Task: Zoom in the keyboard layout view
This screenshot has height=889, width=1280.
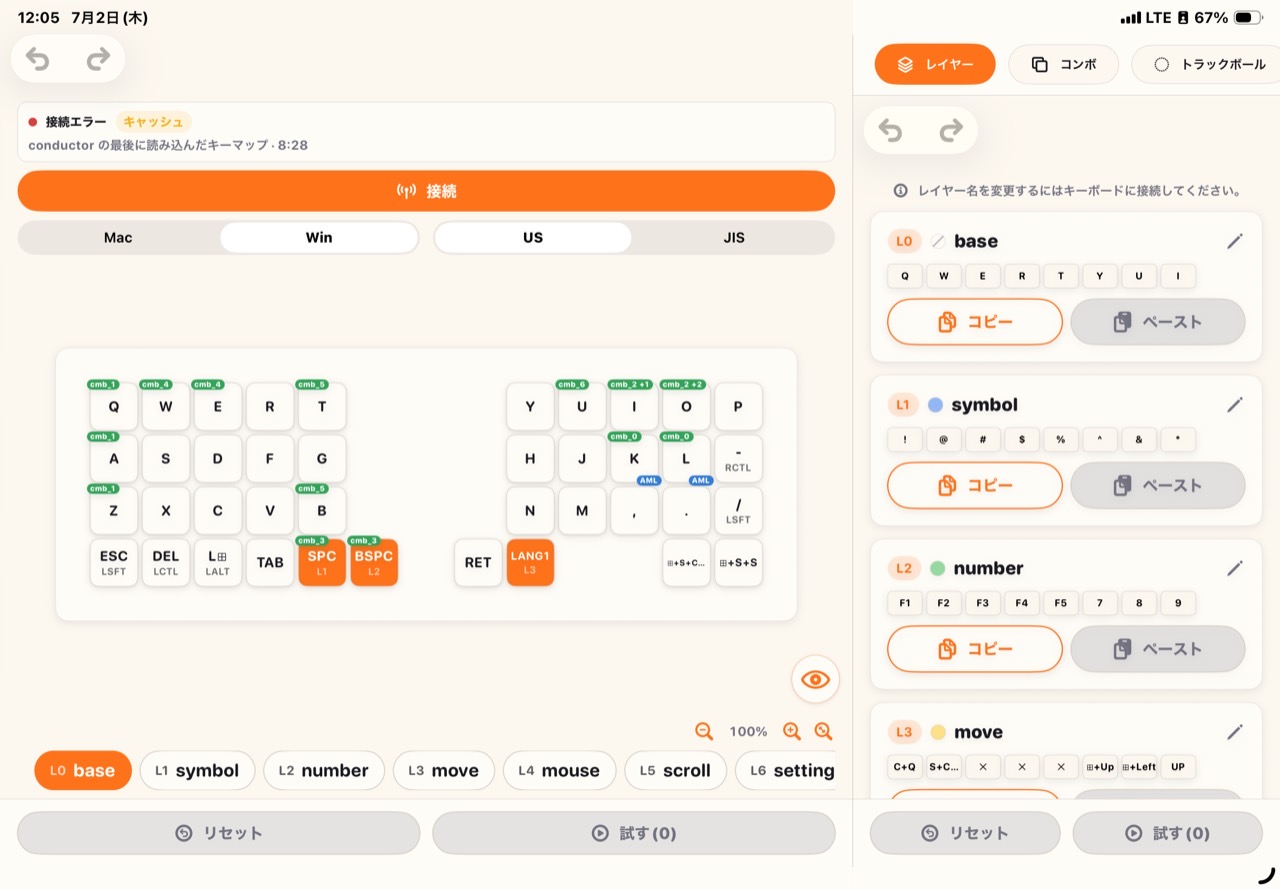Action: [792, 731]
